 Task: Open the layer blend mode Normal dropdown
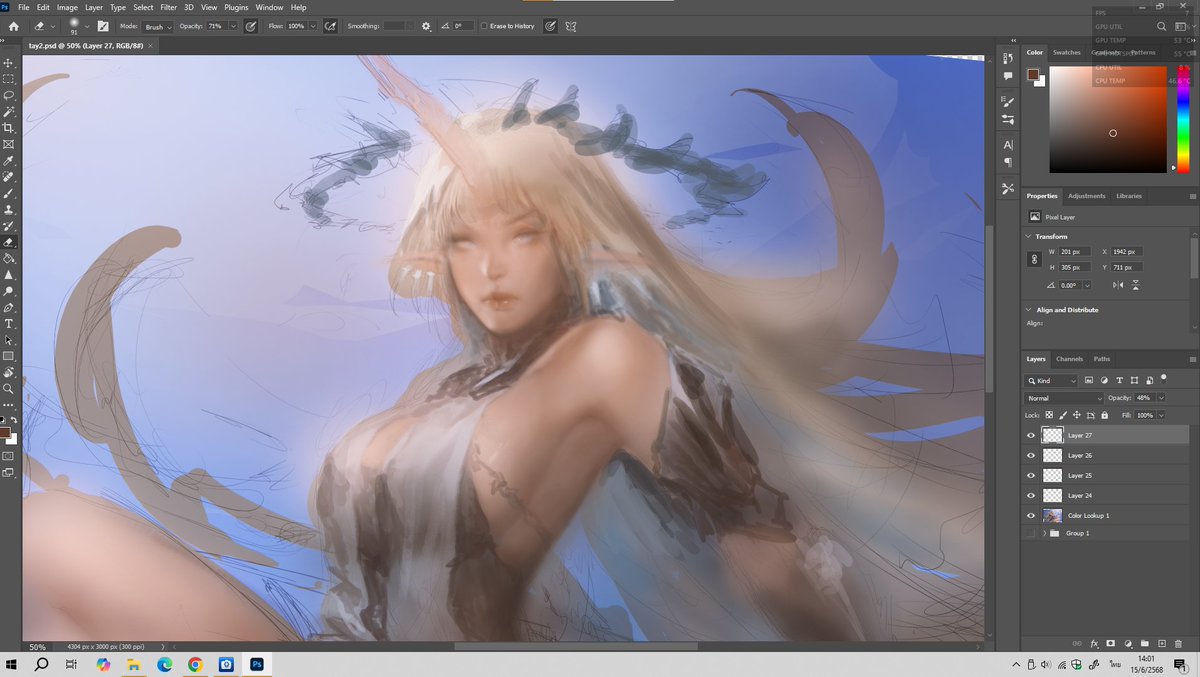coord(1063,398)
